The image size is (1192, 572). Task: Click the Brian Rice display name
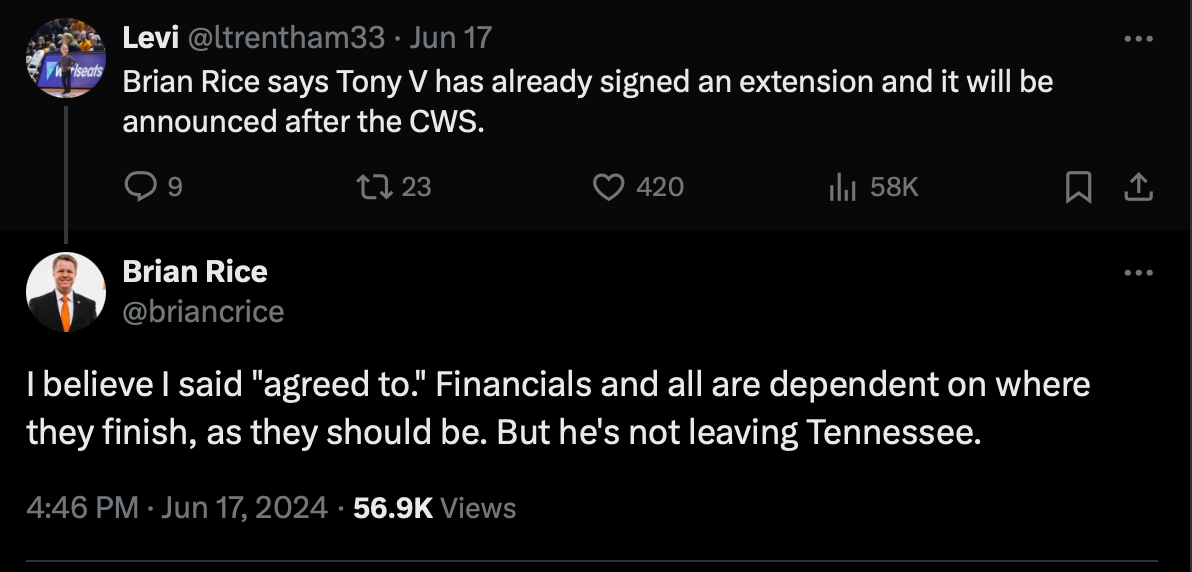coord(195,271)
